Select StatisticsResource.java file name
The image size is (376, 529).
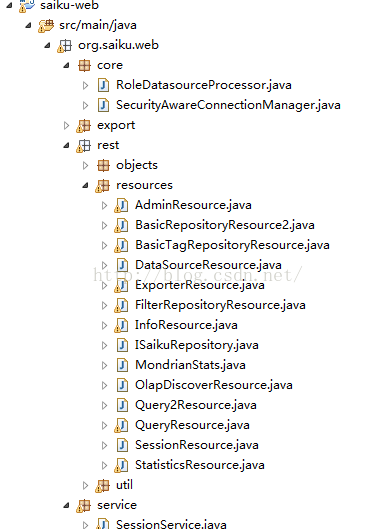click(200, 465)
